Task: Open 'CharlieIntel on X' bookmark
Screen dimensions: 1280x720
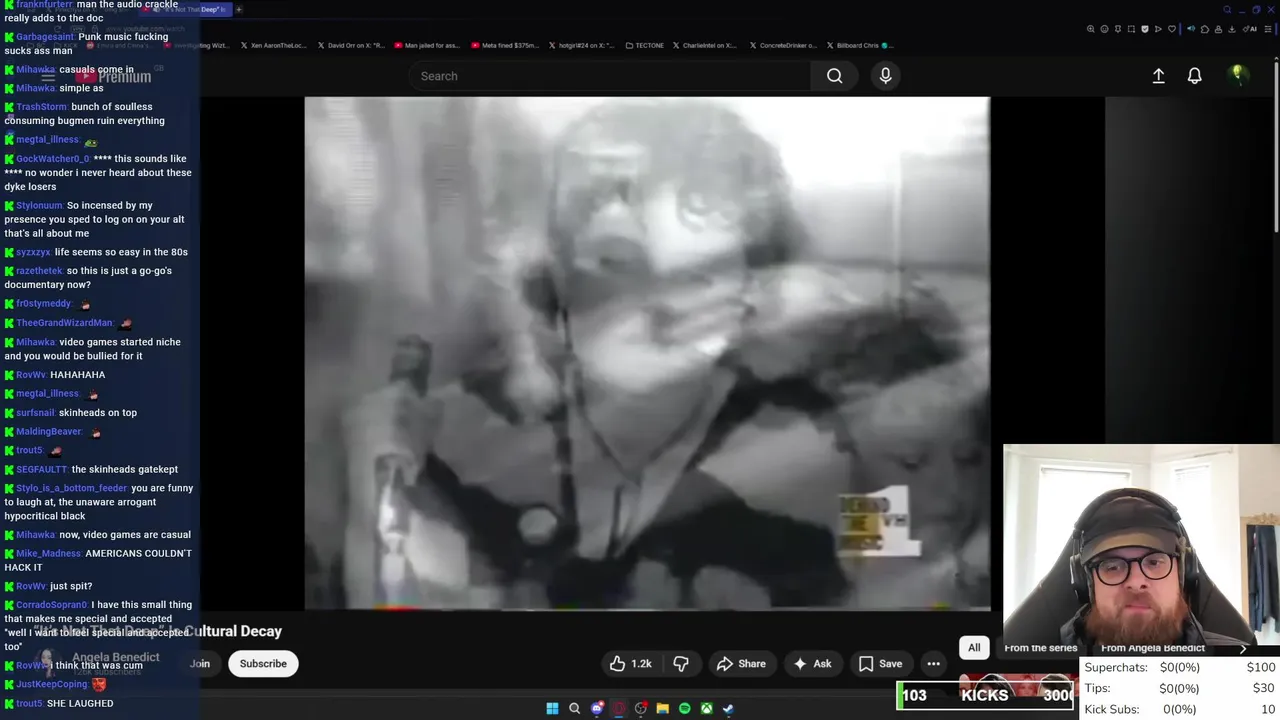Action: pyautogui.click(x=705, y=45)
